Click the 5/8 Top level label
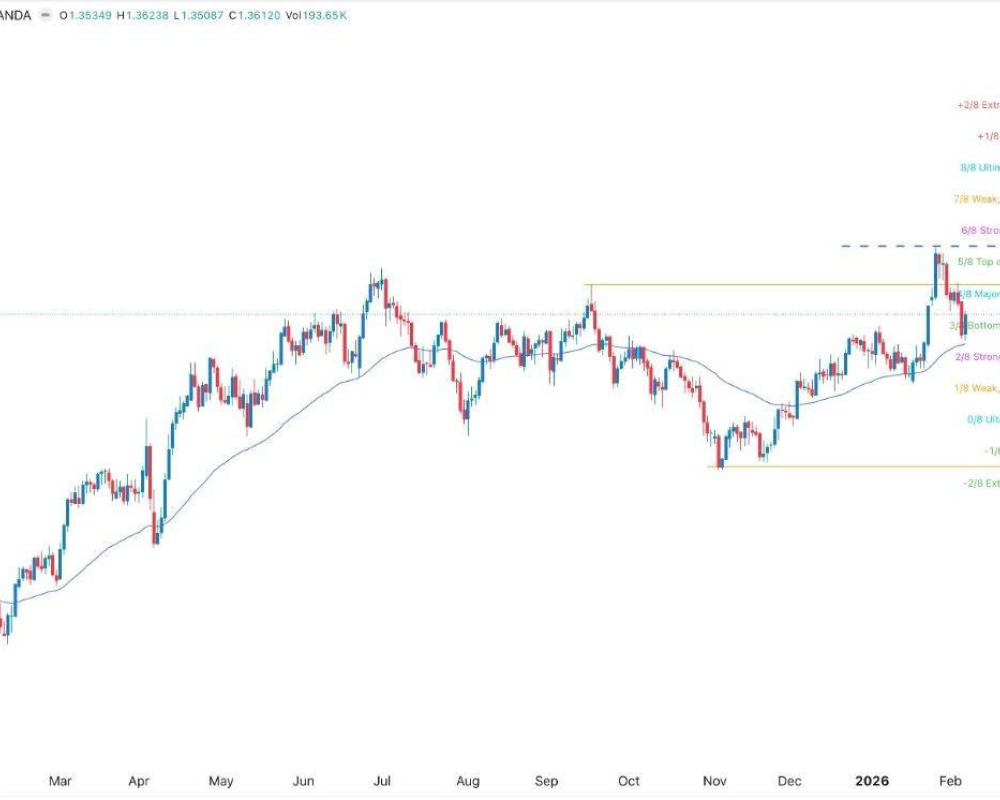The width and height of the screenshot is (1000, 800). 977,262
